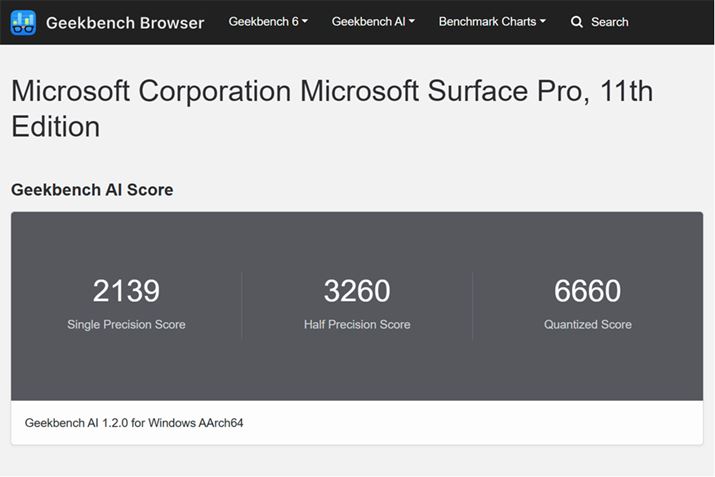Image resolution: width=715 pixels, height=477 pixels.
Task: Open the Geekbench Browser home link
Action: (x=125, y=23)
